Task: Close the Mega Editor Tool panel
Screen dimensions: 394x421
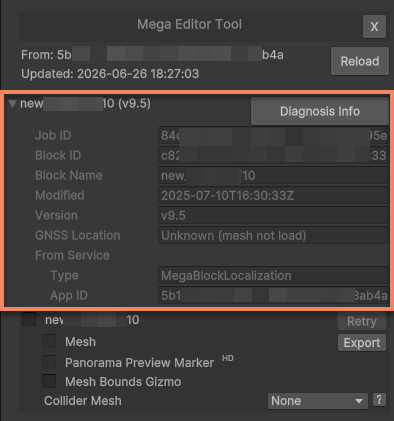Action: pyautogui.click(x=374, y=26)
